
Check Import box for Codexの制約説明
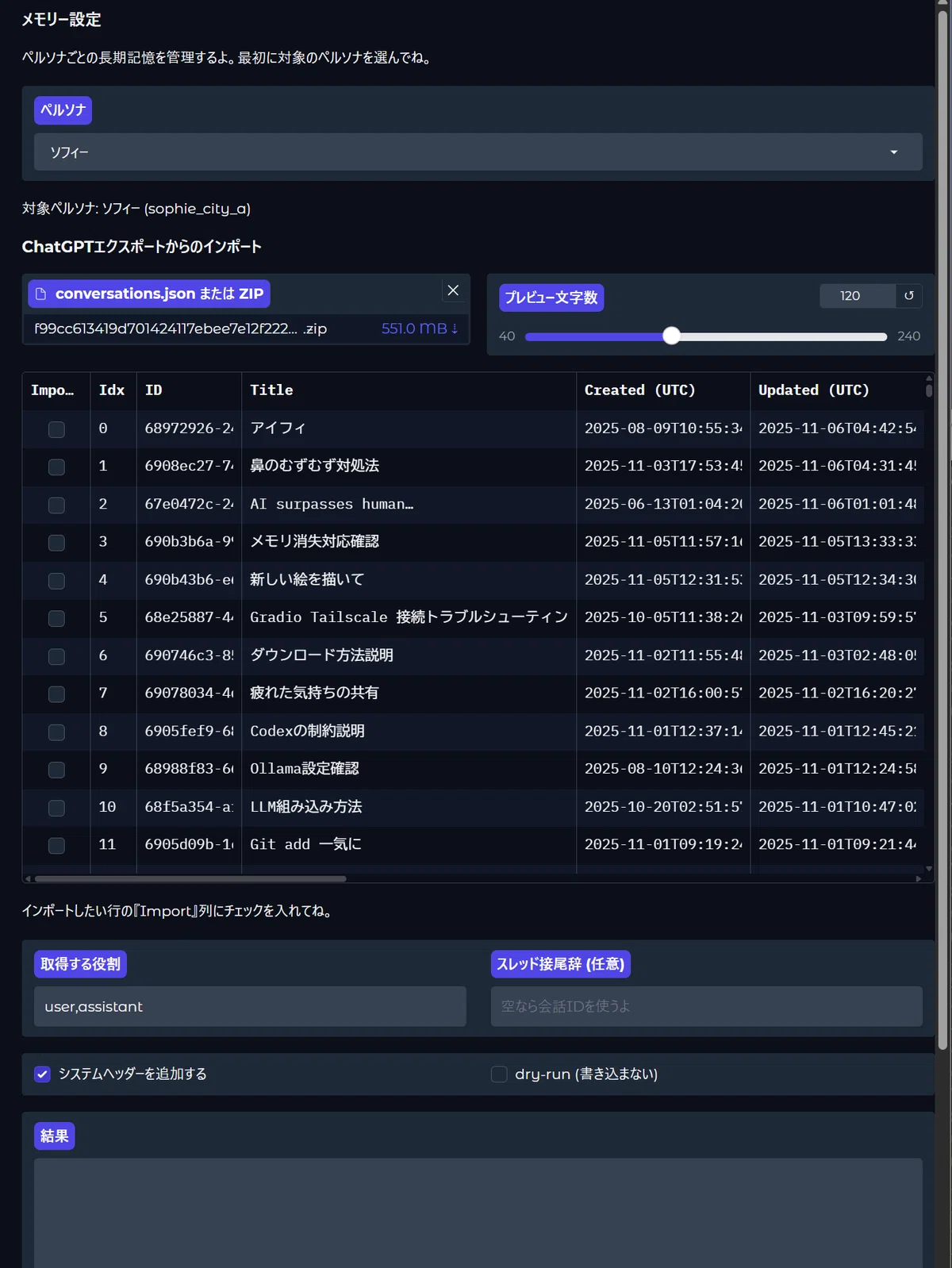click(56, 732)
